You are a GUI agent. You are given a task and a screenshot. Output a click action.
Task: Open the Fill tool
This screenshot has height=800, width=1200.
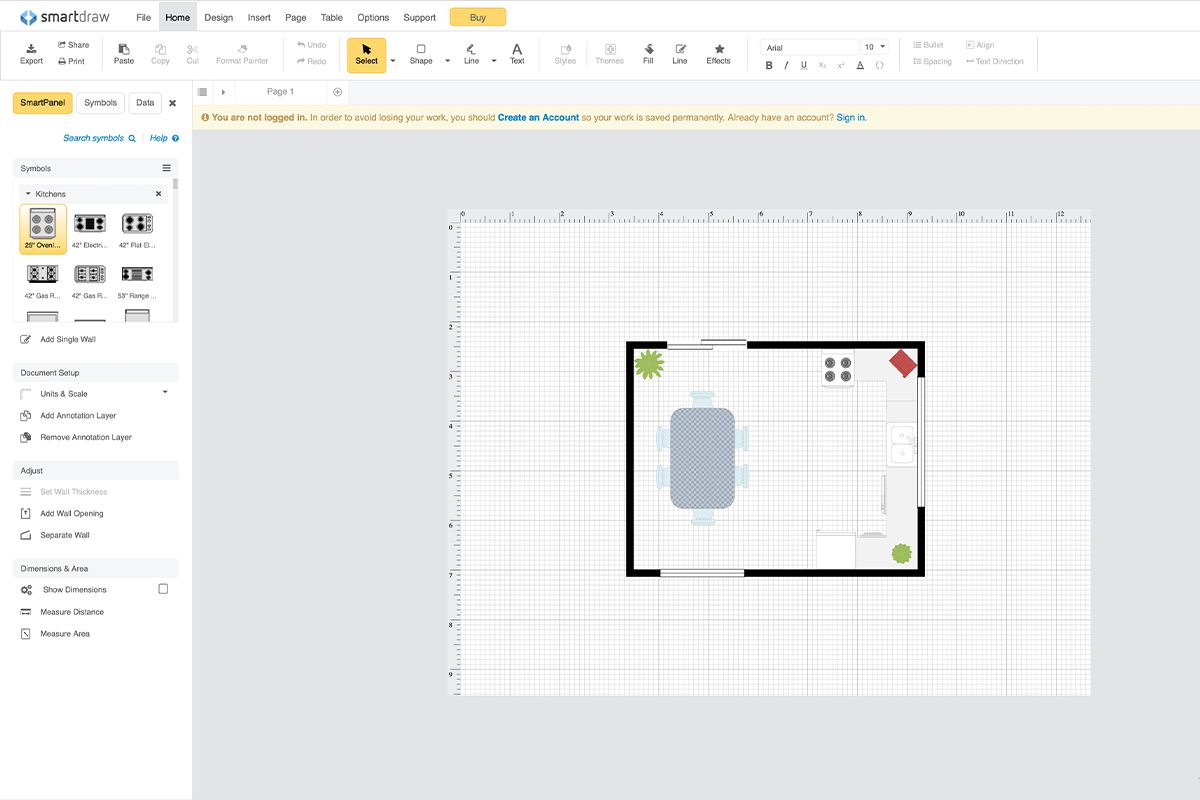647,53
